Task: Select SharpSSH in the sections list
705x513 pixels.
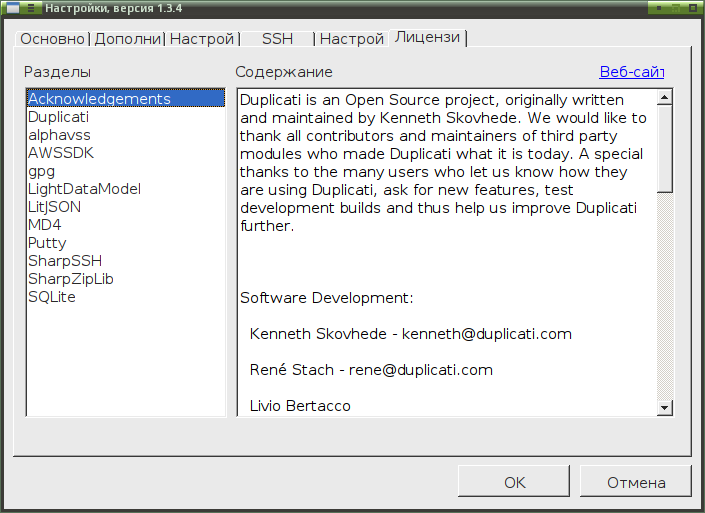Action: tap(125, 261)
